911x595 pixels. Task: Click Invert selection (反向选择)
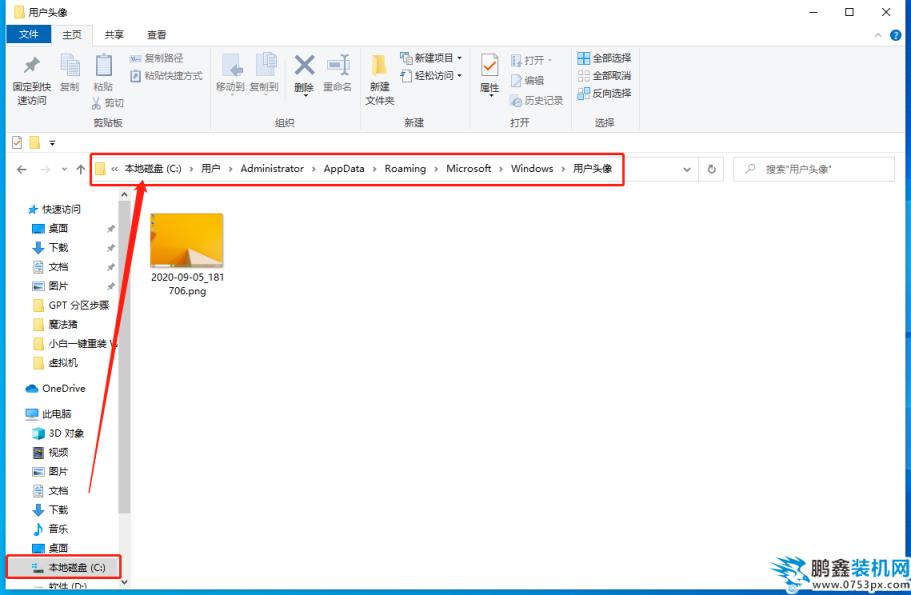pyautogui.click(x=604, y=93)
